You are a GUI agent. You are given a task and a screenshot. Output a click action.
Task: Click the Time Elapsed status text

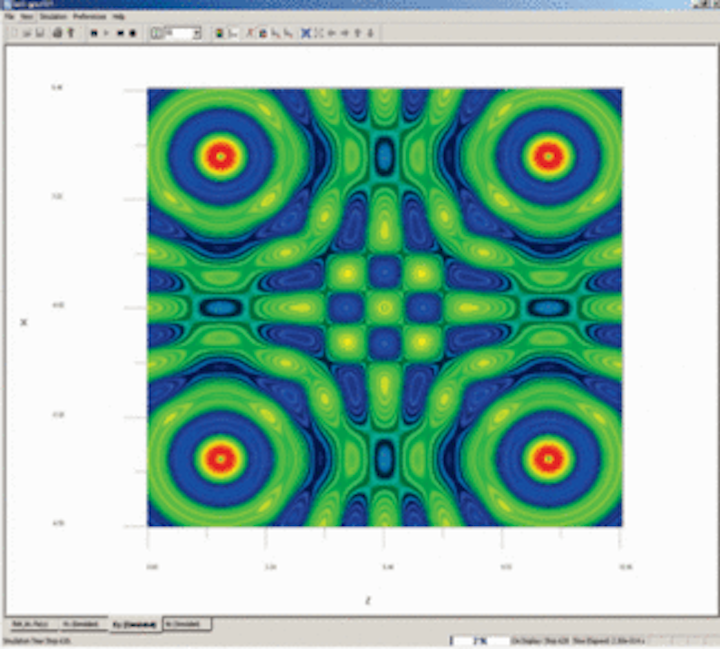(x=609, y=640)
